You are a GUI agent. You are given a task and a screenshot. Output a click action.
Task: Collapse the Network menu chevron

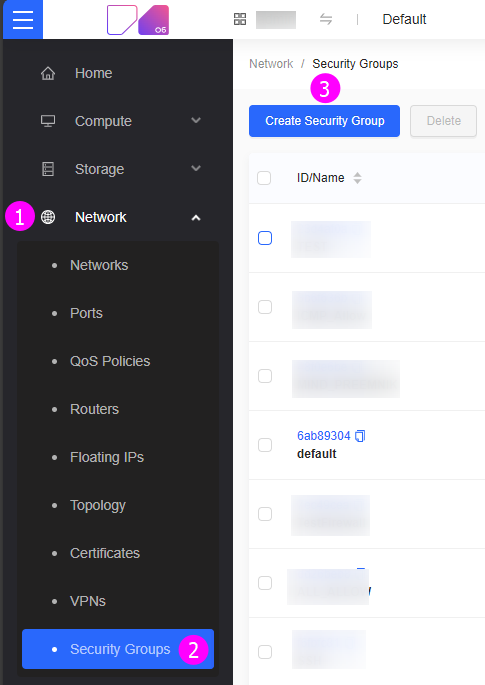(x=196, y=218)
